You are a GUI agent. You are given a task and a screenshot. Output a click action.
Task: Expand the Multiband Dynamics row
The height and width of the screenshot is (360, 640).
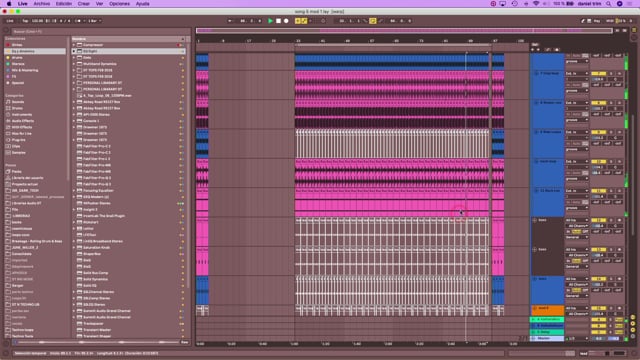74,64
